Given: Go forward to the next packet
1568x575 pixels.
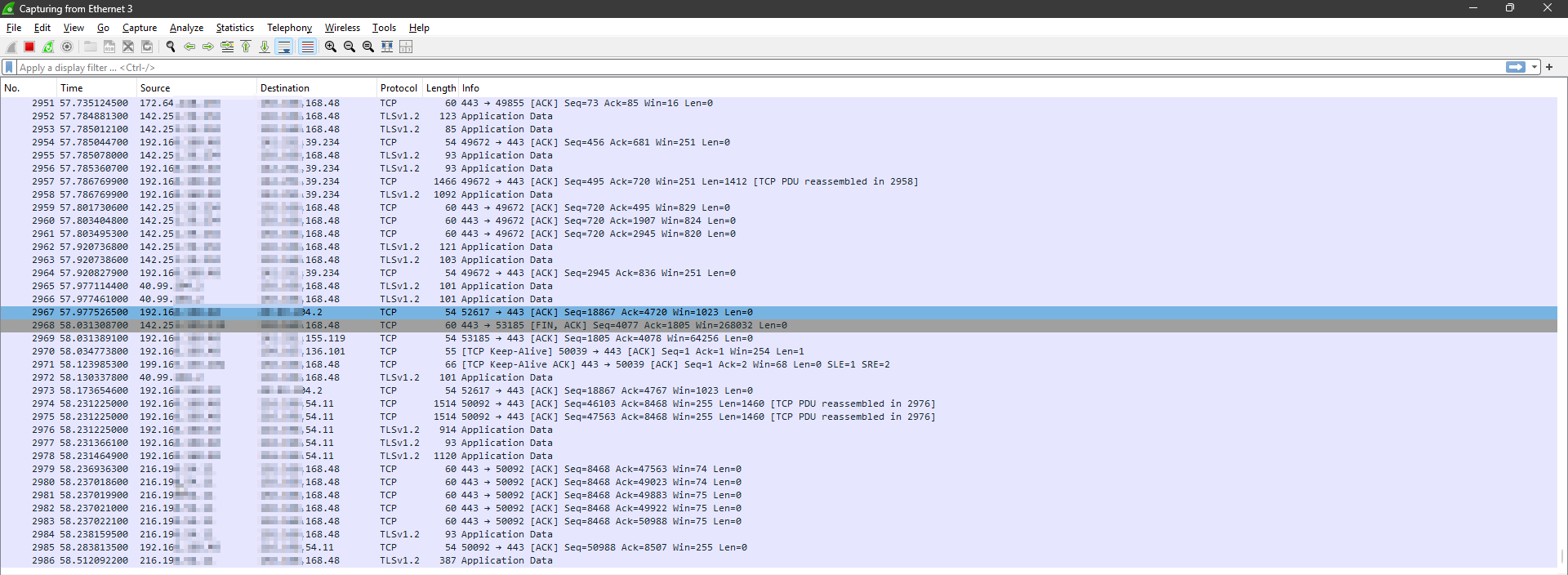Looking at the screenshot, I should click(x=208, y=47).
